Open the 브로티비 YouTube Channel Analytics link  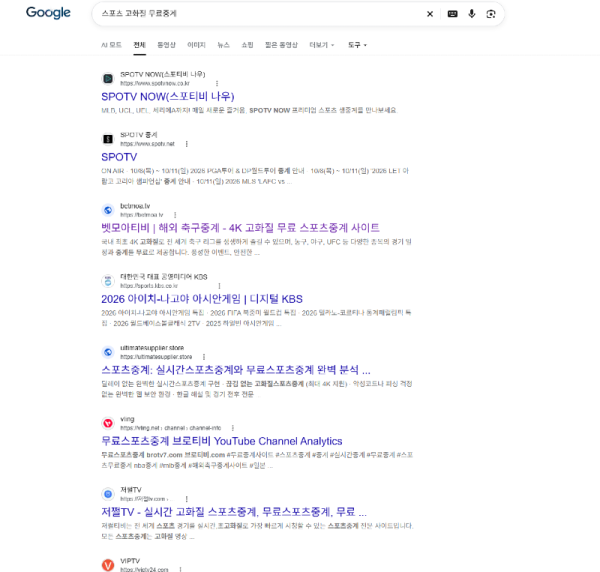coord(222,441)
